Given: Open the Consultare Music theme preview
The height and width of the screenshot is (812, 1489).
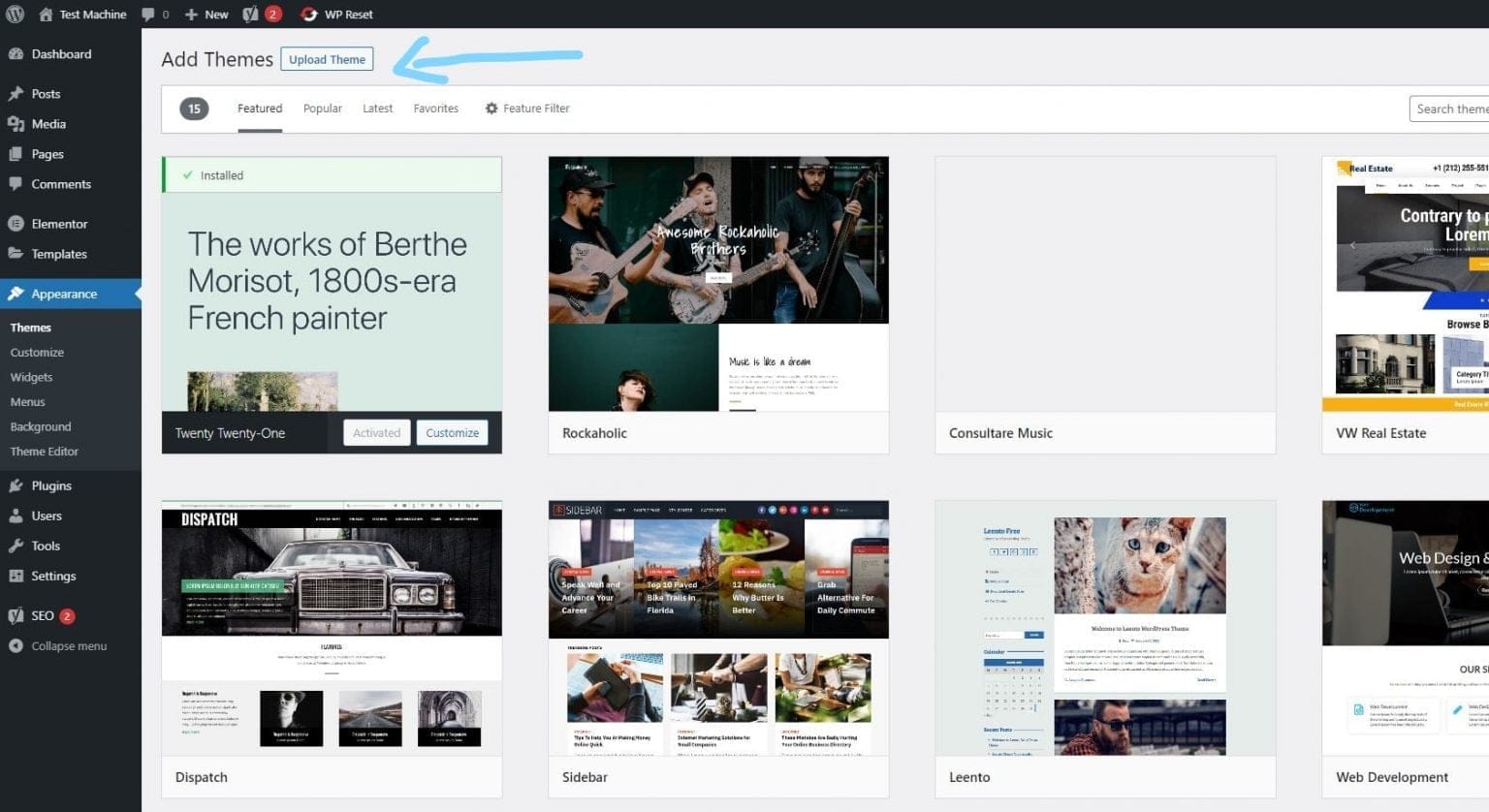Looking at the screenshot, I should click(x=1105, y=284).
